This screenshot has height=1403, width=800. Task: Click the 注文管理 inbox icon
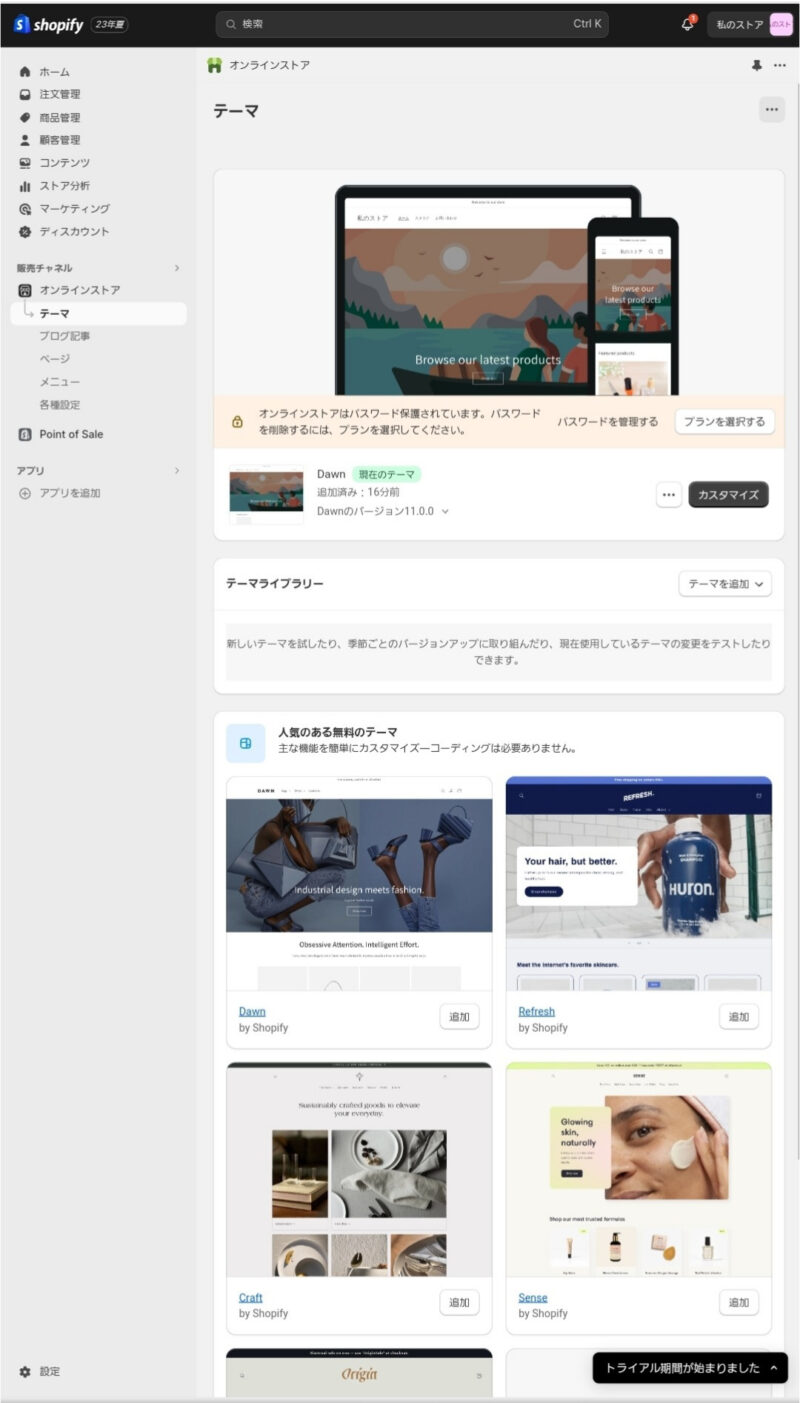coord(25,94)
